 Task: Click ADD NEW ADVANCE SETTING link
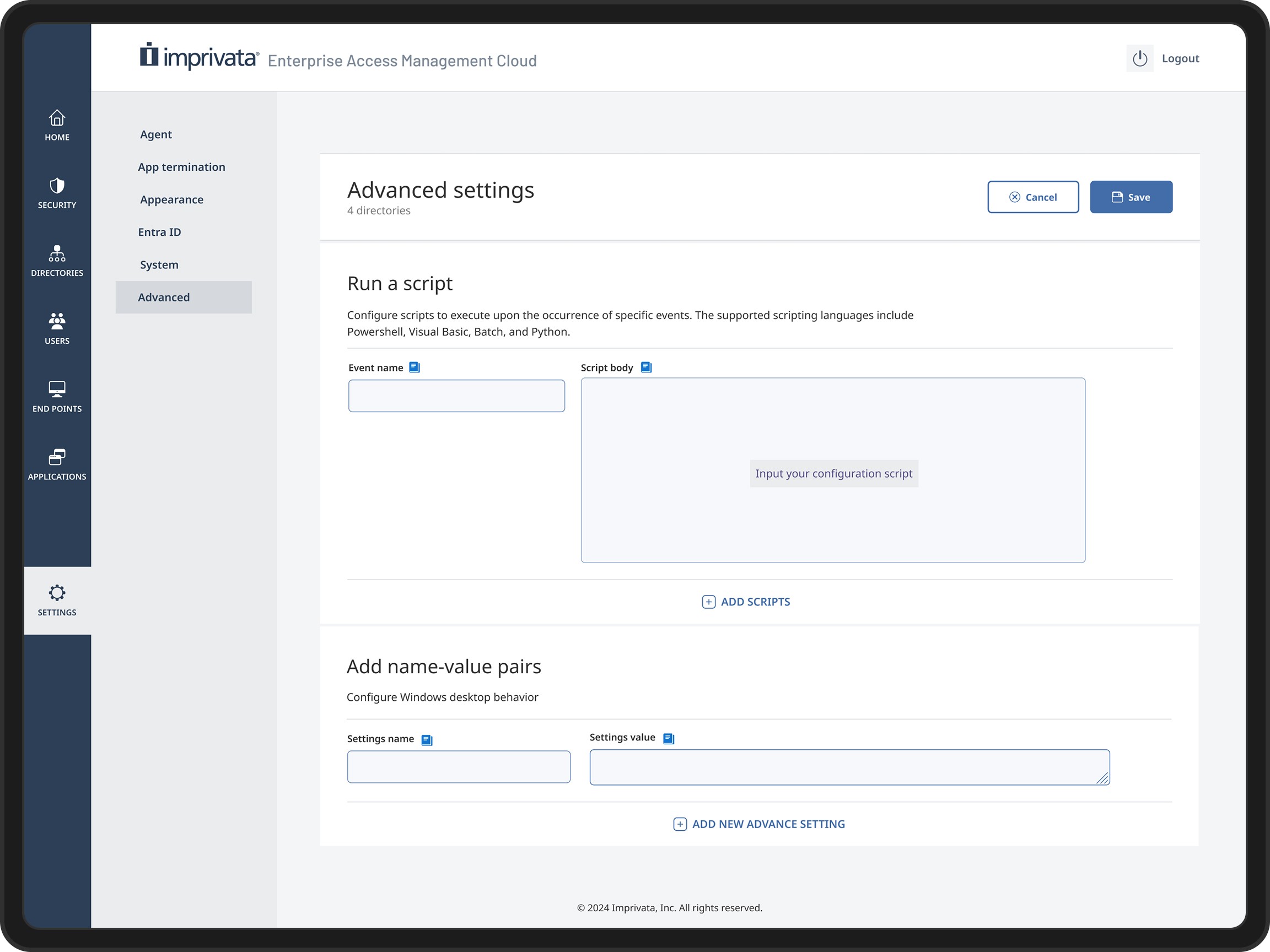tap(758, 824)
